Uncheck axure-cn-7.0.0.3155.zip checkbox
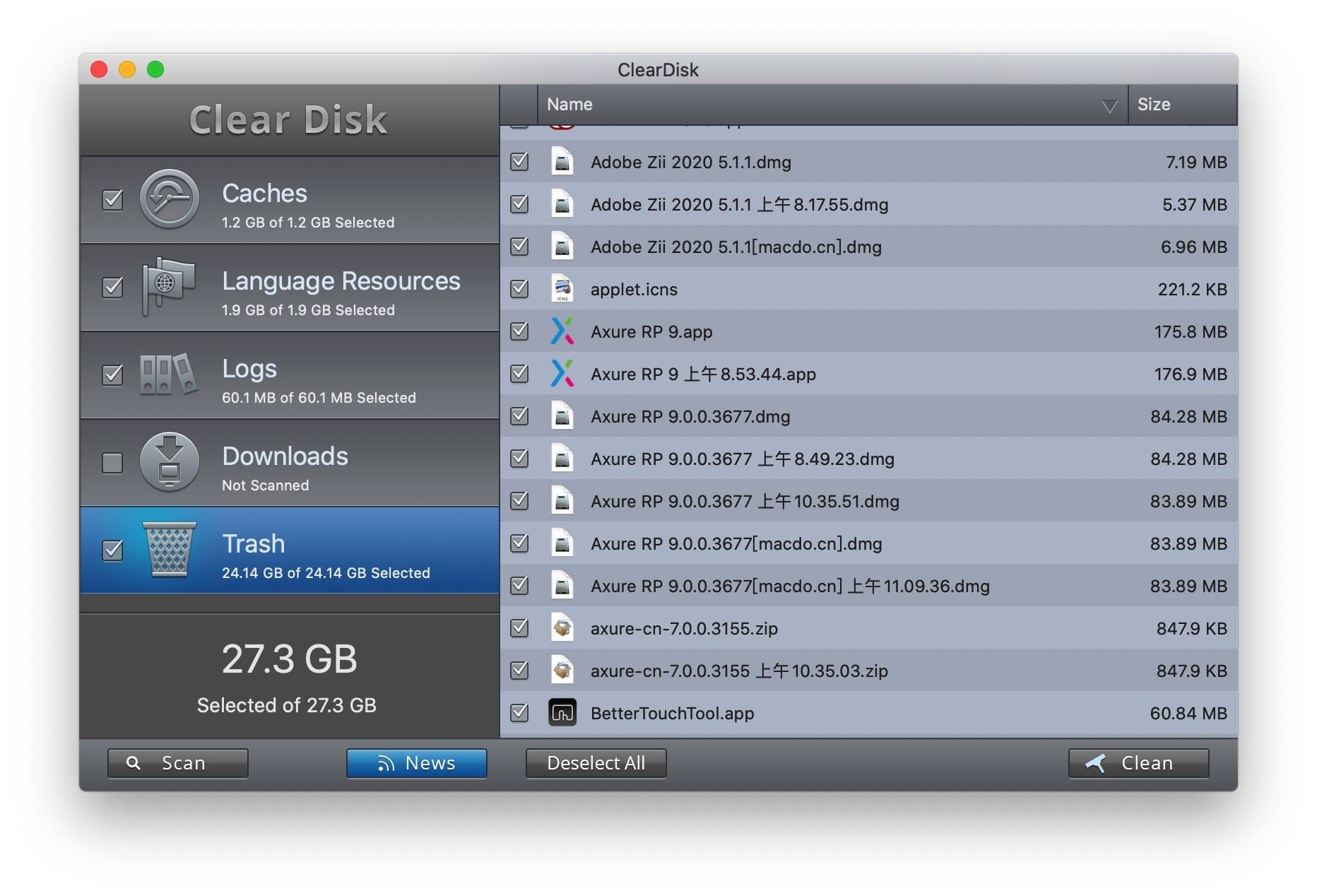 [519, 628]
